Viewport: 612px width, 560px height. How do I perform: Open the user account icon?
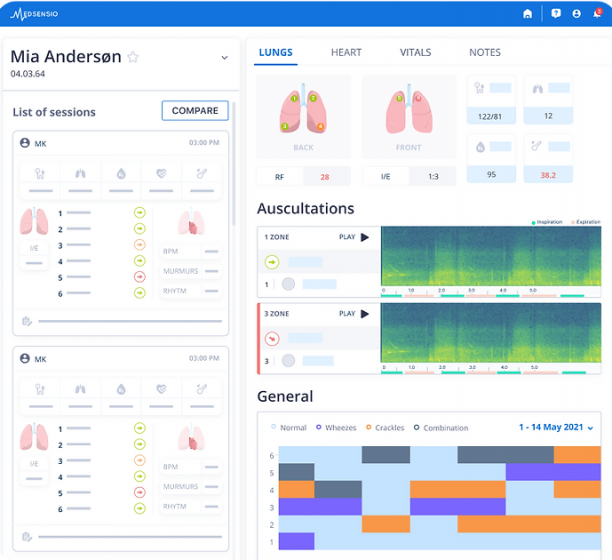pos(576,14)
